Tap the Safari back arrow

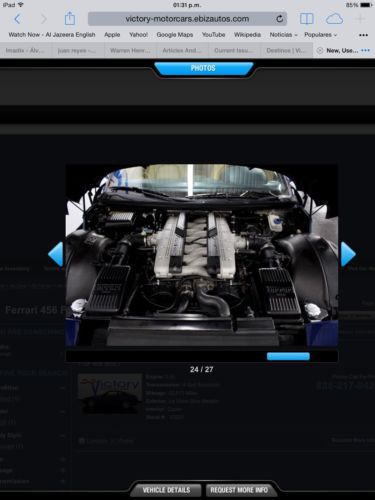coord(17,19)
